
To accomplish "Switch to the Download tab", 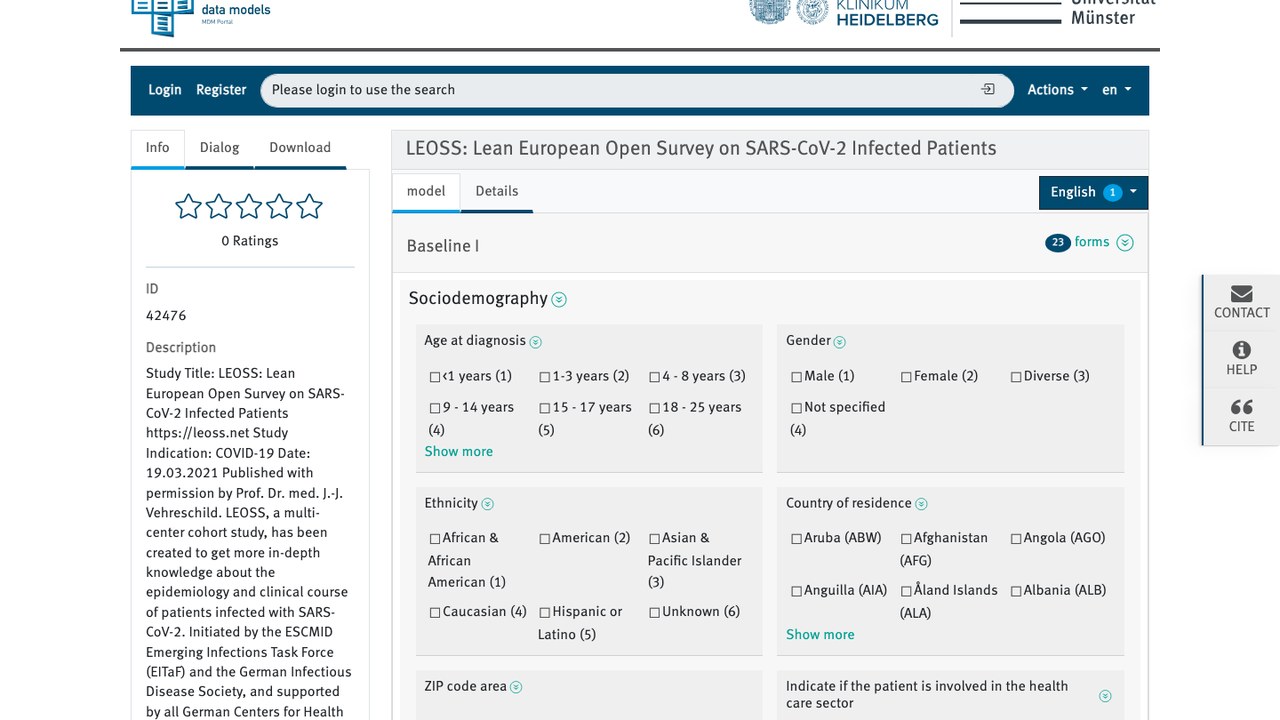I will click(300, 147).
